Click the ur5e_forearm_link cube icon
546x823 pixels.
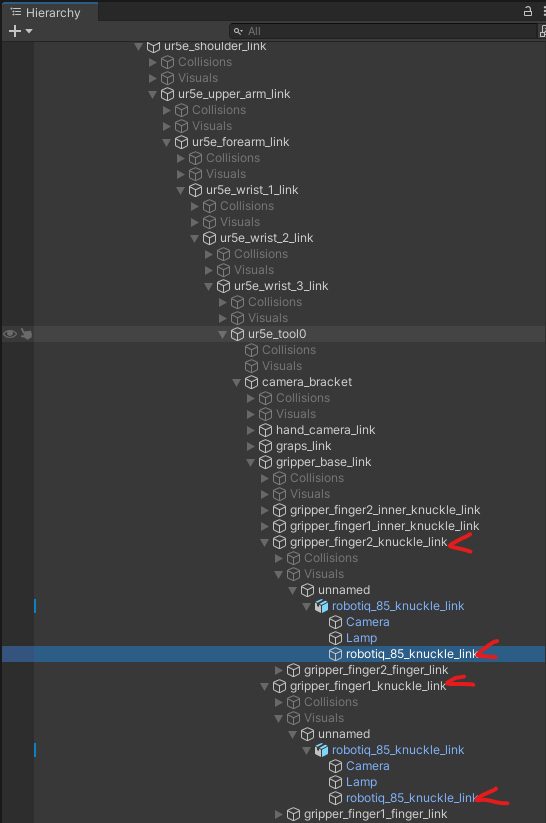(181, 142)
